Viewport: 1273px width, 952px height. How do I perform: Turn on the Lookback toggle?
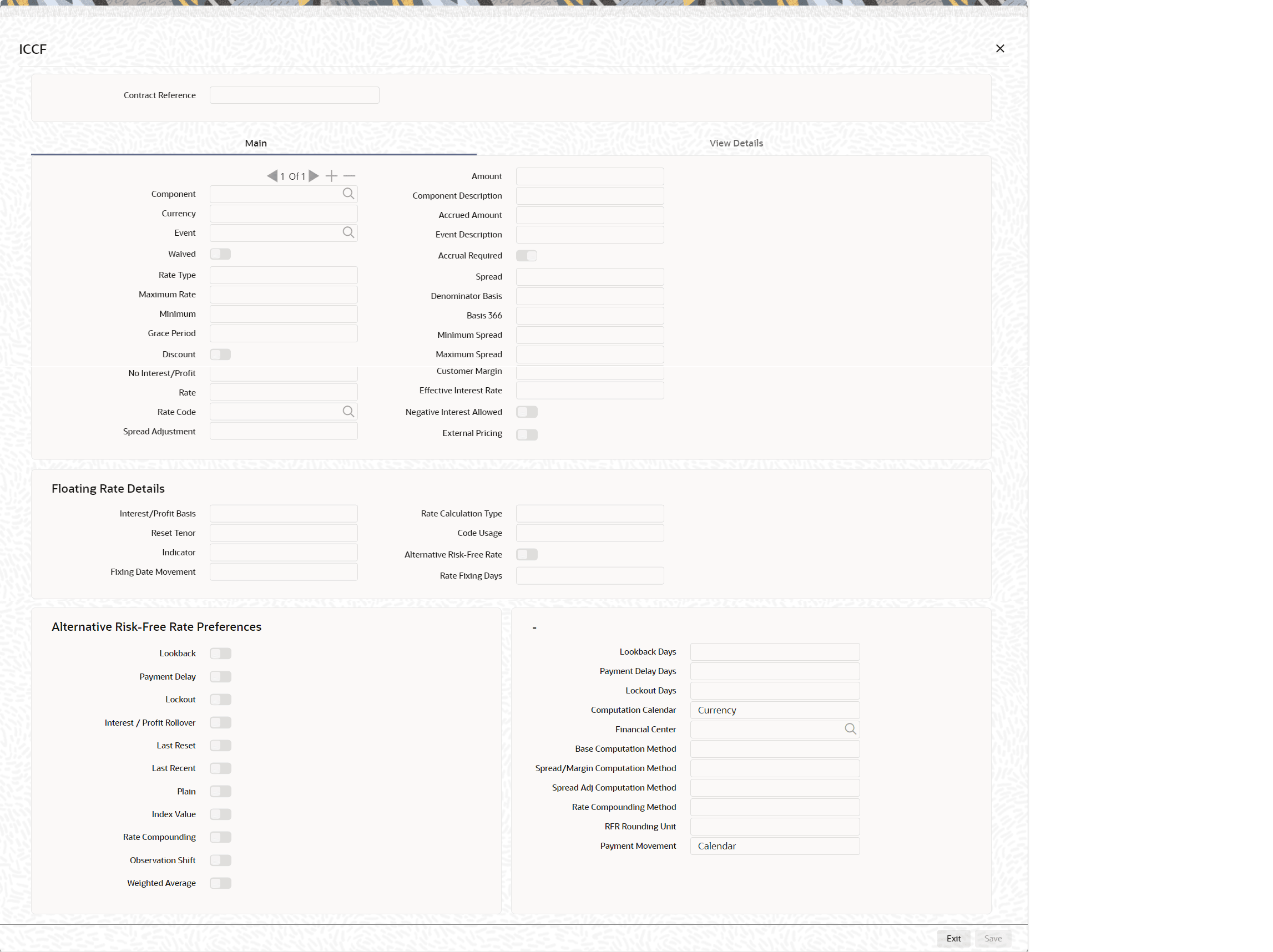[x=220, y=654]
